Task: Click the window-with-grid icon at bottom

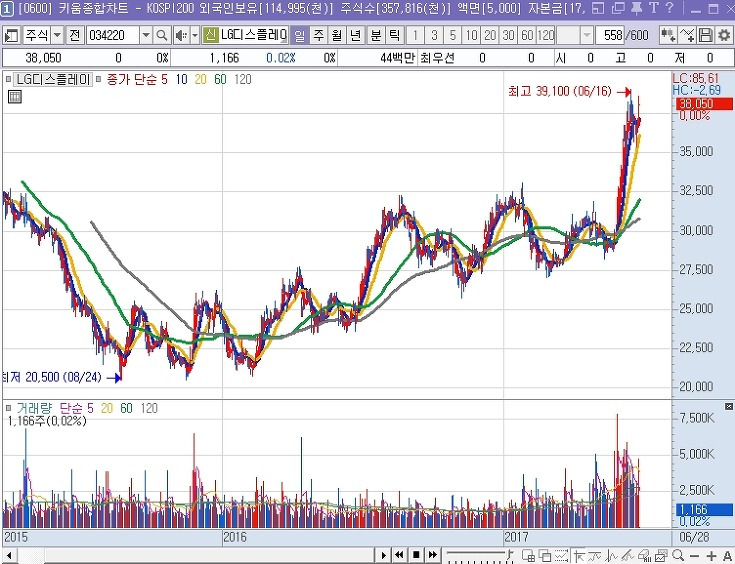Action: [528, 556]
